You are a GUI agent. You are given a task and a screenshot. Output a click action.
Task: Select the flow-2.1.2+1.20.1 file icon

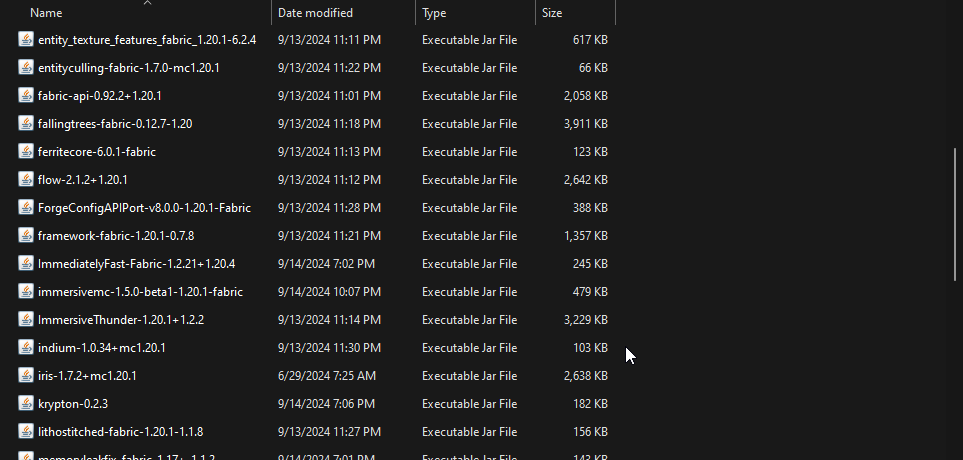(x=27, y=180)
